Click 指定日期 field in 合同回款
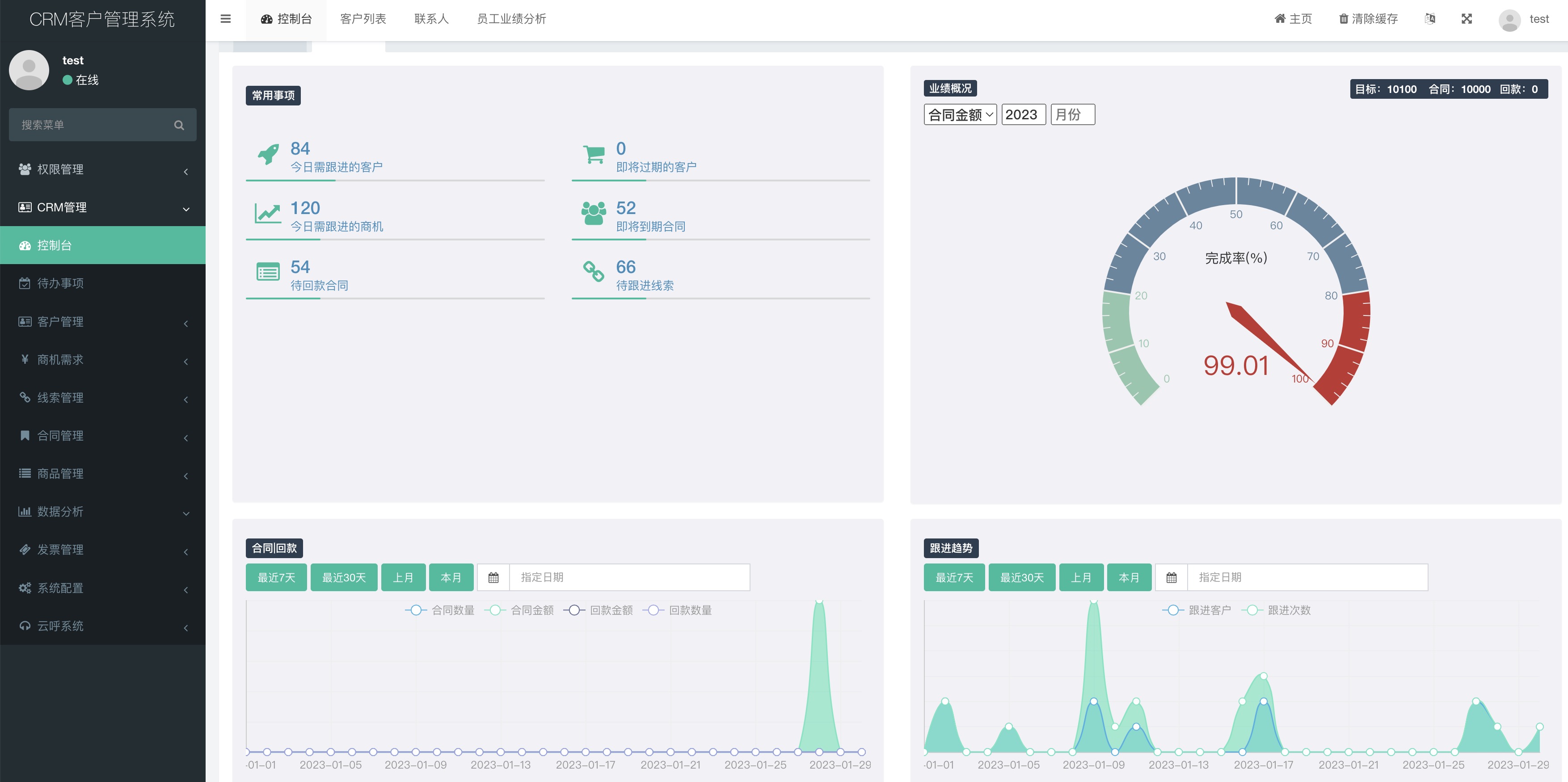 pyautogui.click(x=629, y=577)
